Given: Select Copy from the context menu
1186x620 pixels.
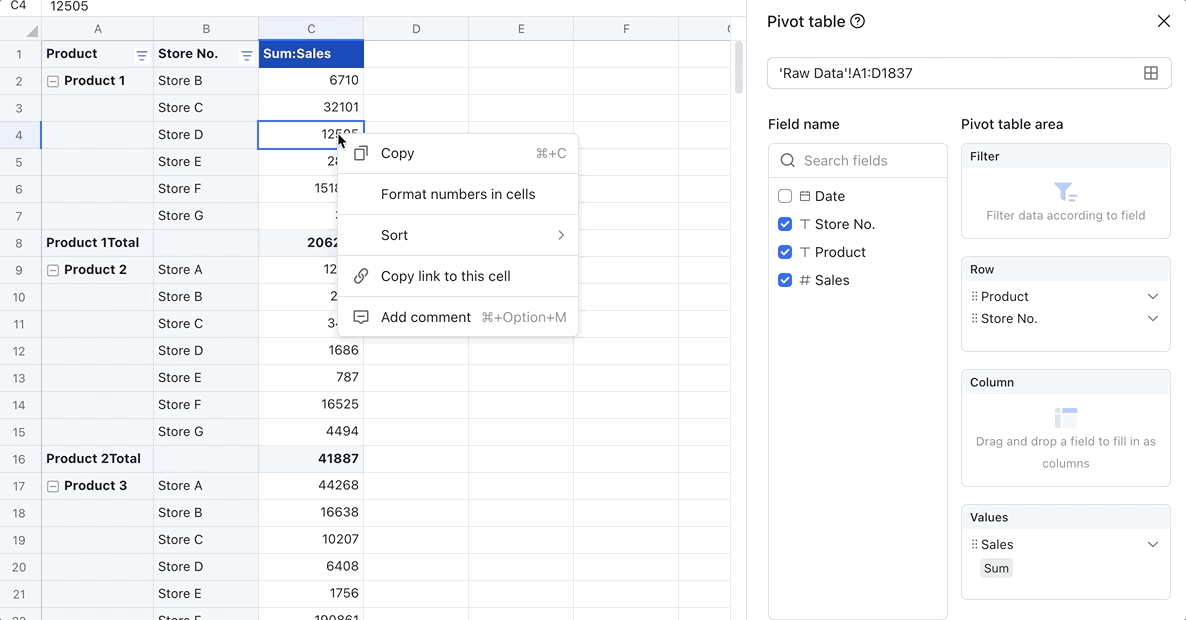Looking at the screenshot, I should tap(397, 153).
